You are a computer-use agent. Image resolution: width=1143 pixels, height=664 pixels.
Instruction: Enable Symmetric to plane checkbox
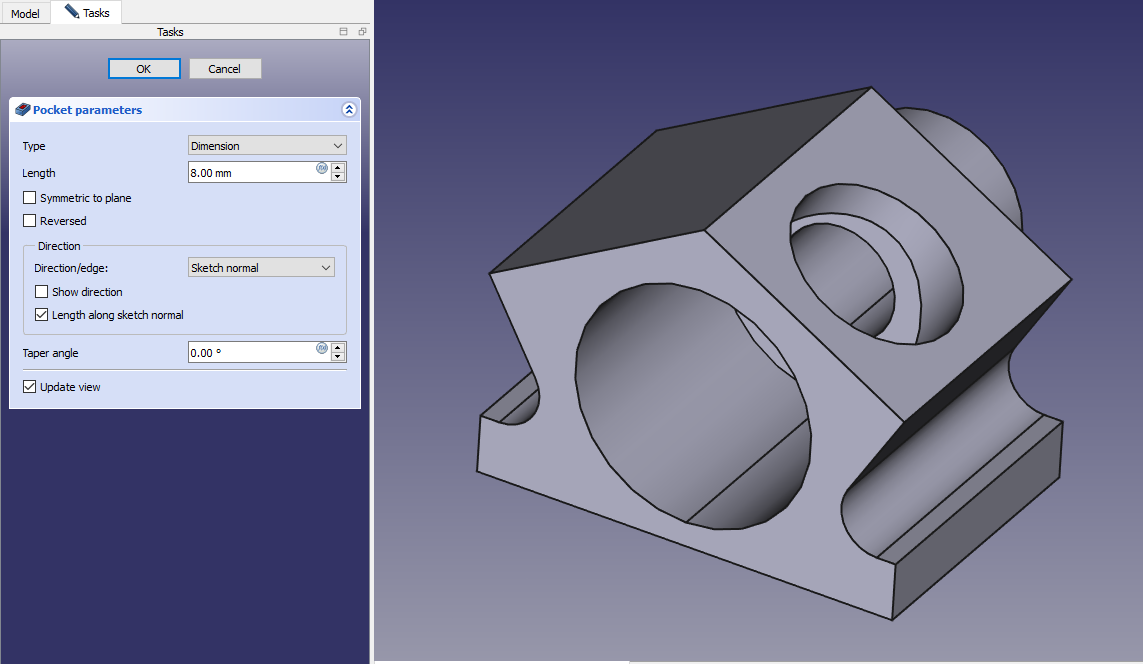coord(30,198)
